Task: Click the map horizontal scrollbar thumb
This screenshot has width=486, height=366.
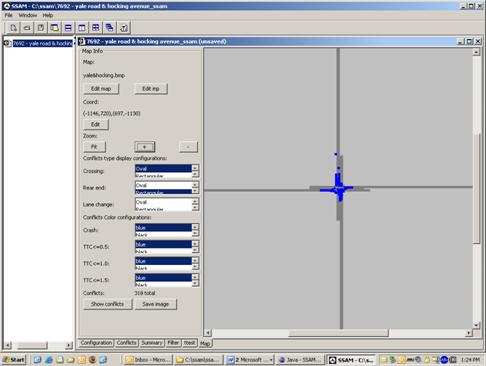Action: (338, 333)
